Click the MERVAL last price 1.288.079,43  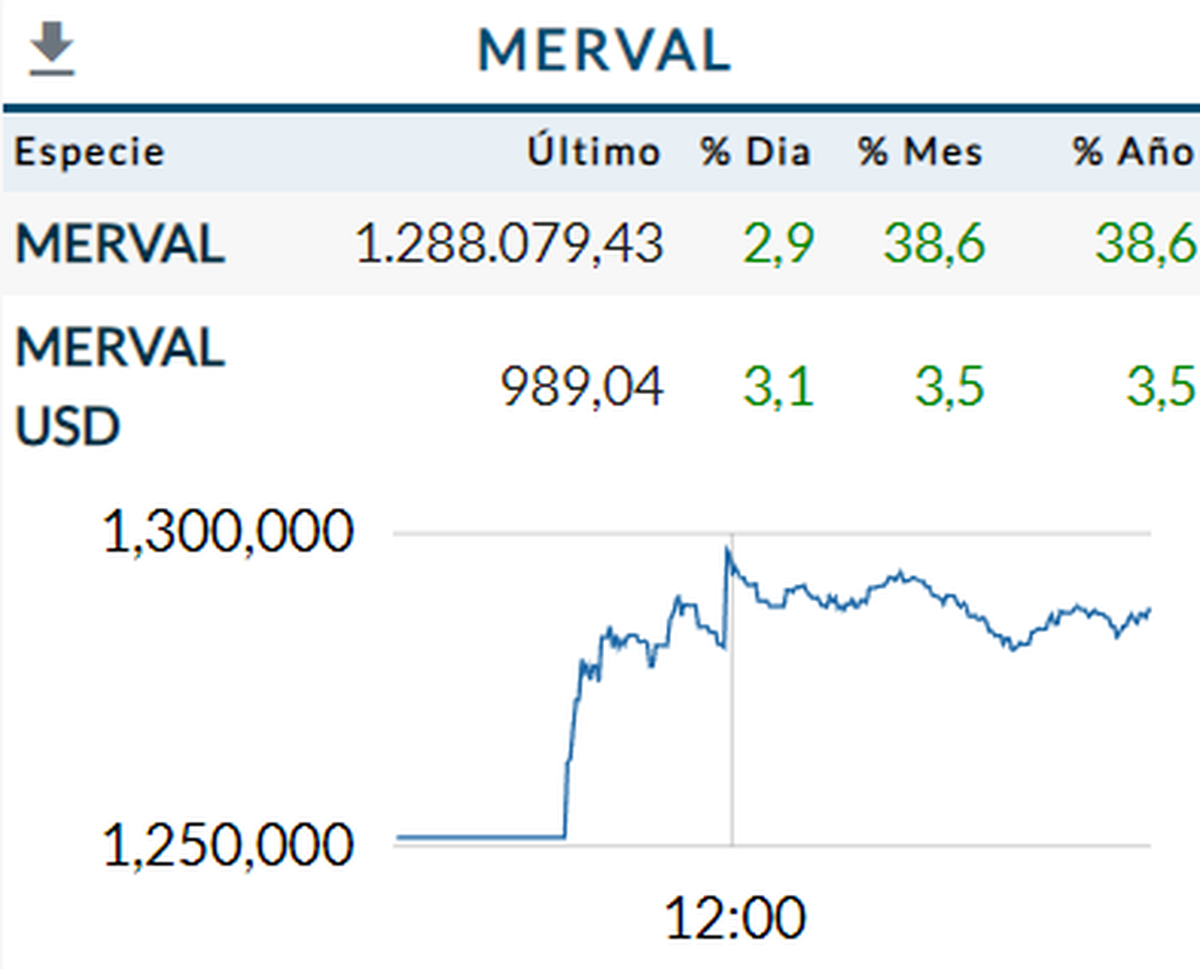point(509,243)
